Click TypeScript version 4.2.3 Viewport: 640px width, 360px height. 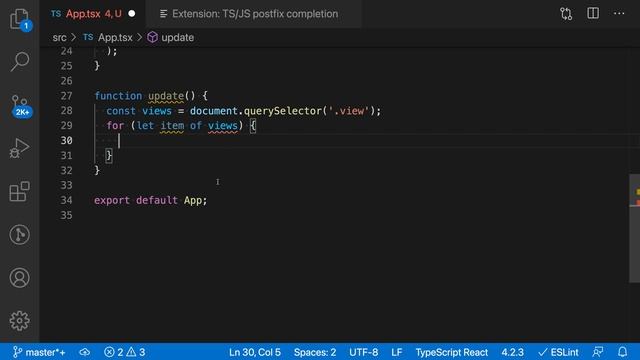click(x=512, y=352)
